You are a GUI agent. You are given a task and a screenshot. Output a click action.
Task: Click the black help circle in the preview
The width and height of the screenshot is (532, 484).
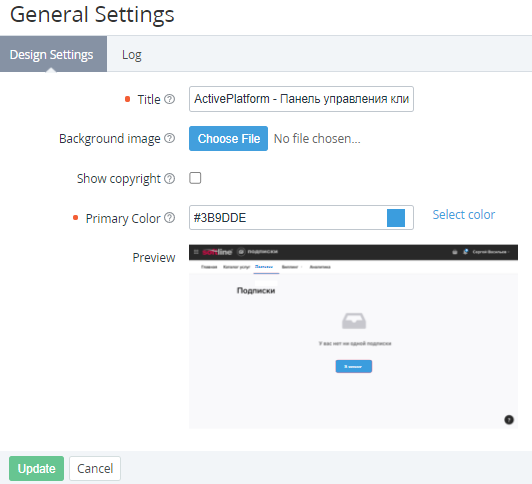(x=509, y=420)
